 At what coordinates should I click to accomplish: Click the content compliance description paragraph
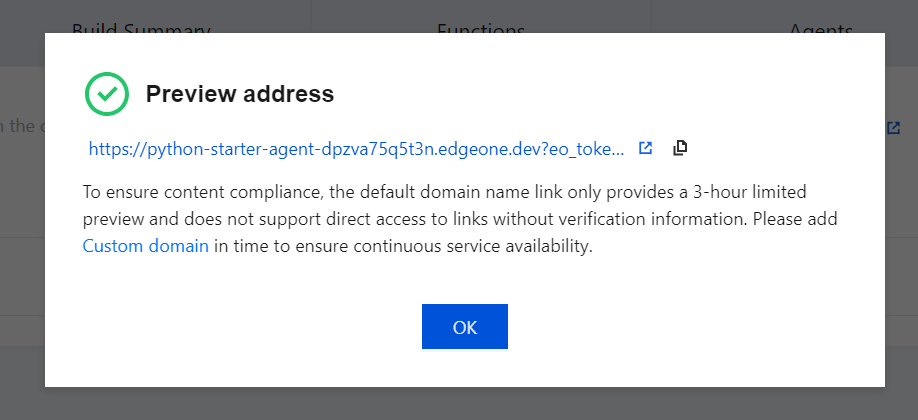[x=460, y=219]
